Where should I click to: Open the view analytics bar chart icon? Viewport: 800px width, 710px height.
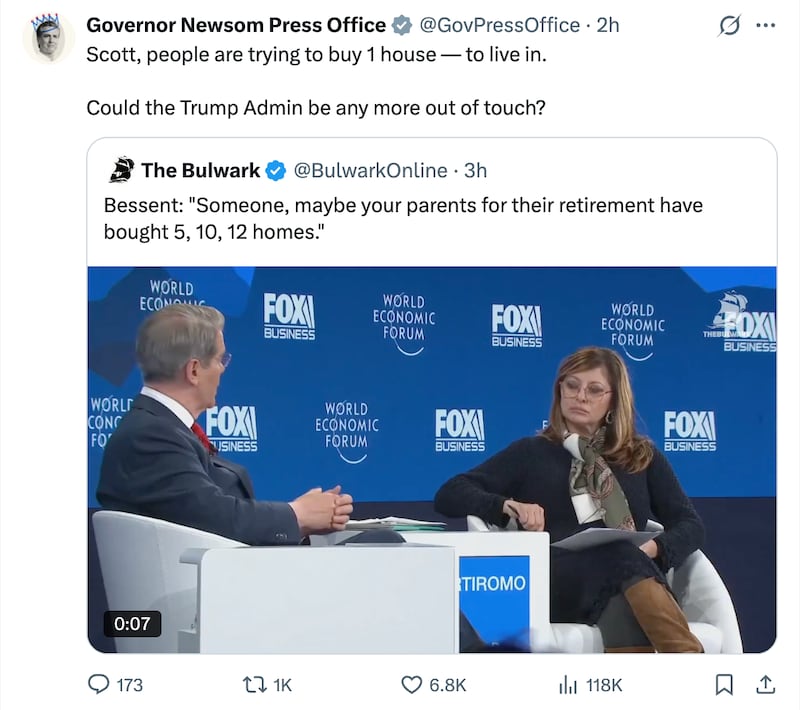click(566, 685)
